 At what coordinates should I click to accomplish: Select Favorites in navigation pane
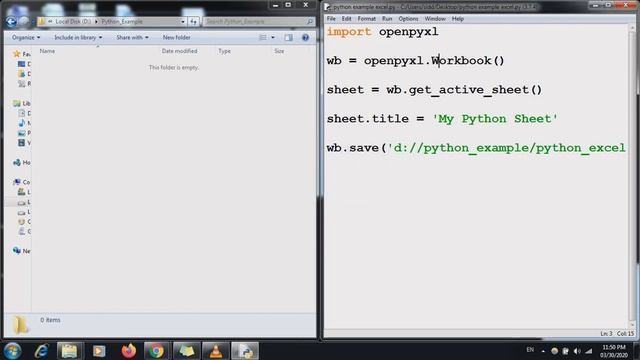coord(22,54)
